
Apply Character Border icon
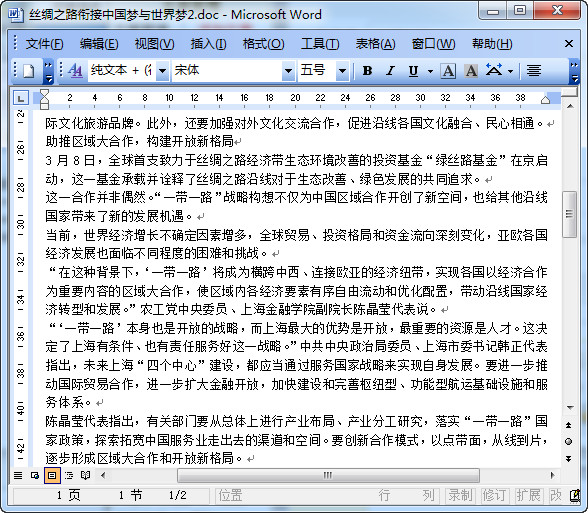click(448, 70)
